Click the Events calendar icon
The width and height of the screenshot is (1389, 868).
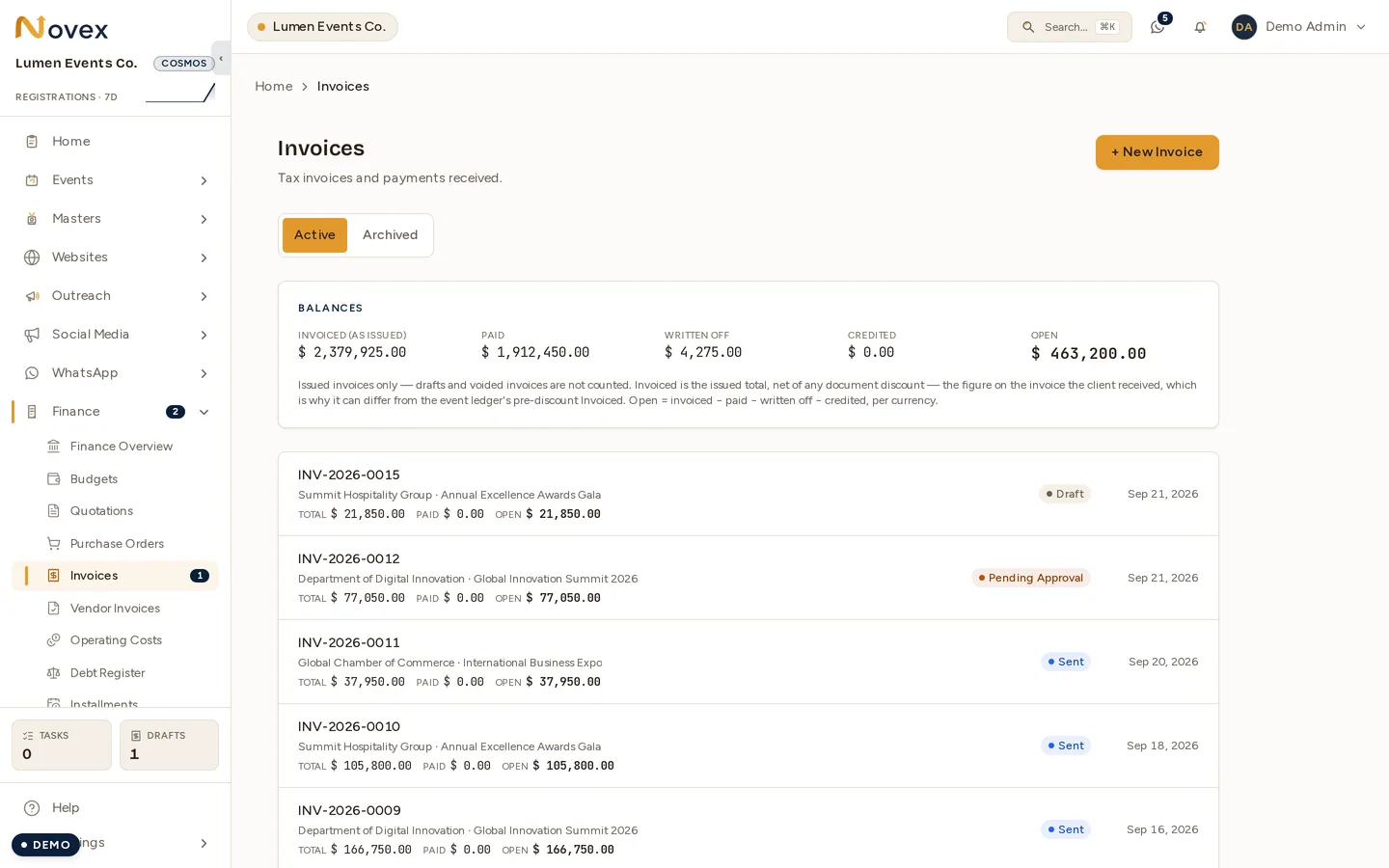[32, 180]
